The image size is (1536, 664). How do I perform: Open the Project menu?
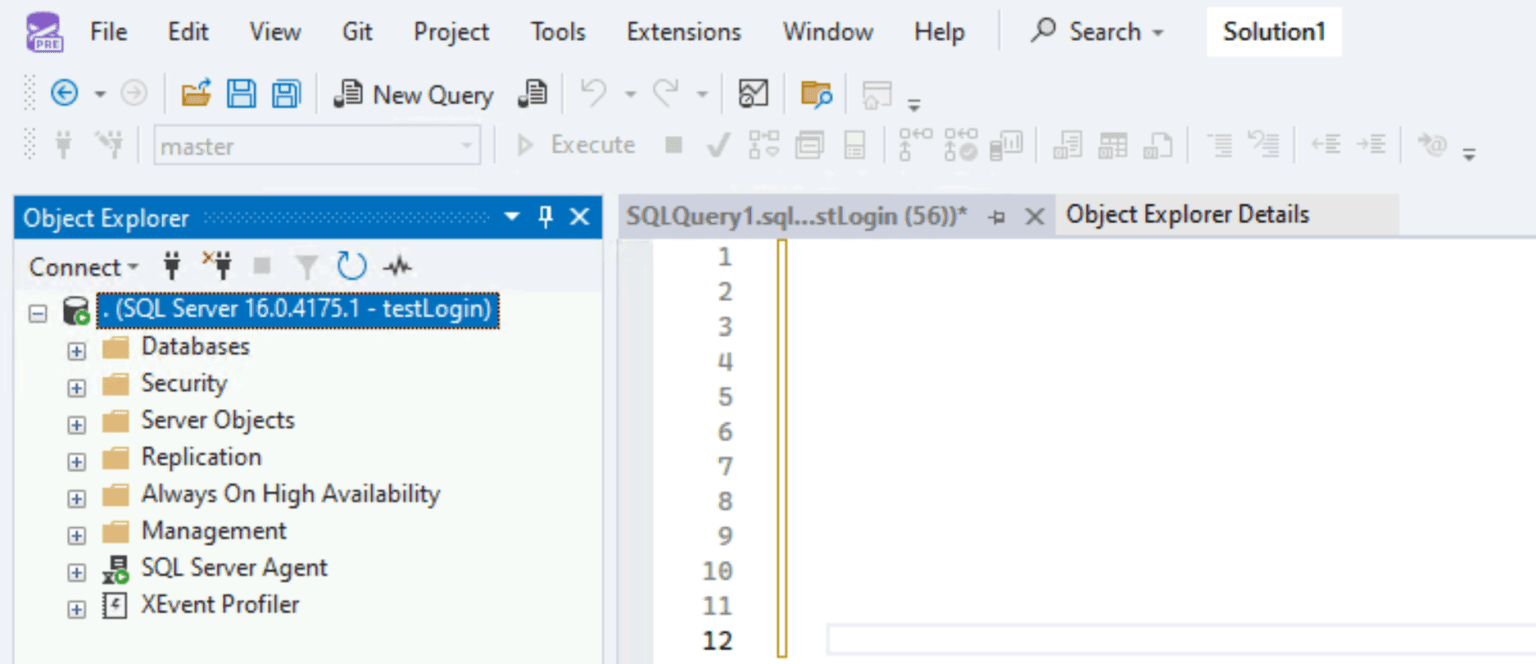click(x=451, y=32)
